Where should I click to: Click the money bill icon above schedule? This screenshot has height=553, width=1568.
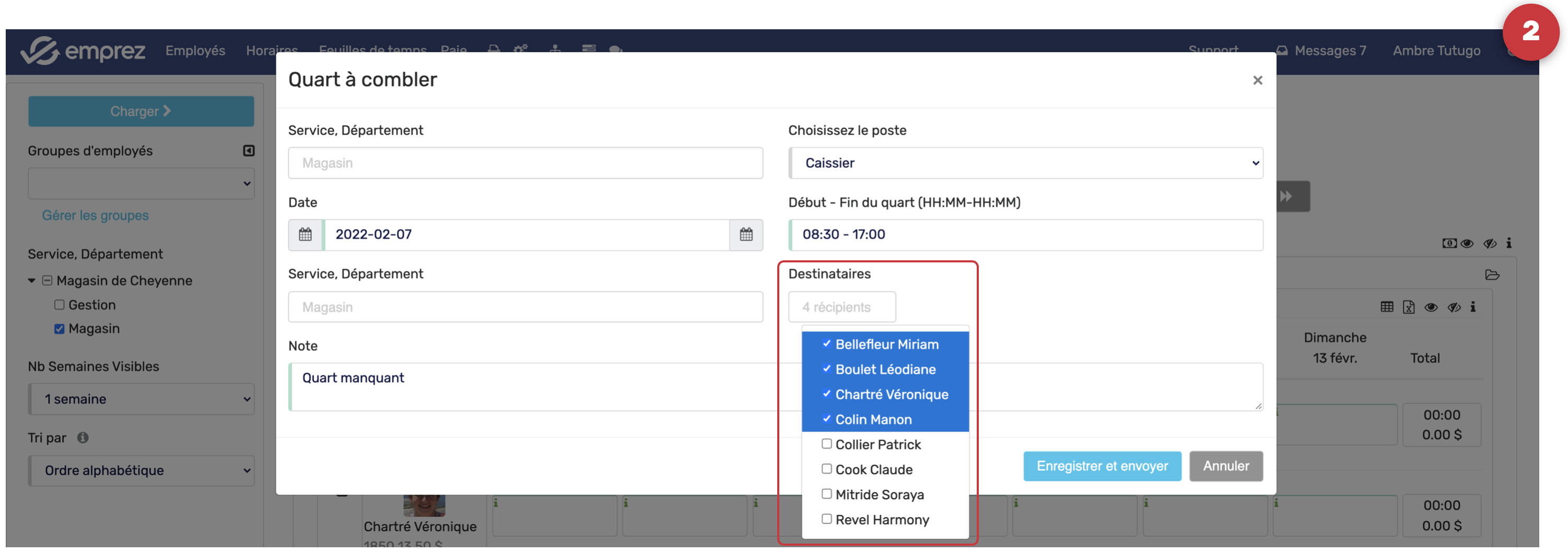pyautogui.click(x=1449, y=244)
